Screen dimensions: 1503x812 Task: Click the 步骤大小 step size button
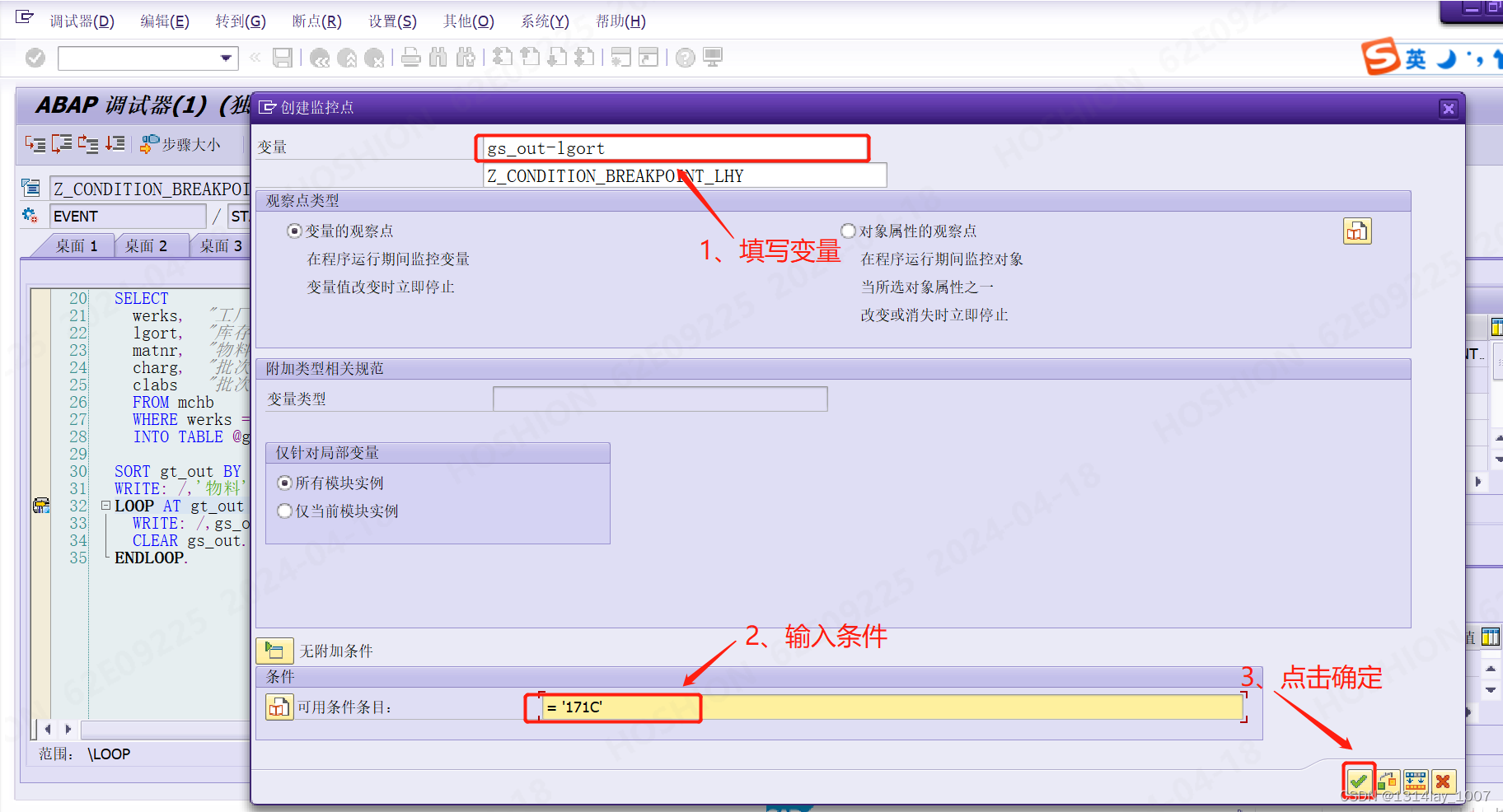point(180,145)
